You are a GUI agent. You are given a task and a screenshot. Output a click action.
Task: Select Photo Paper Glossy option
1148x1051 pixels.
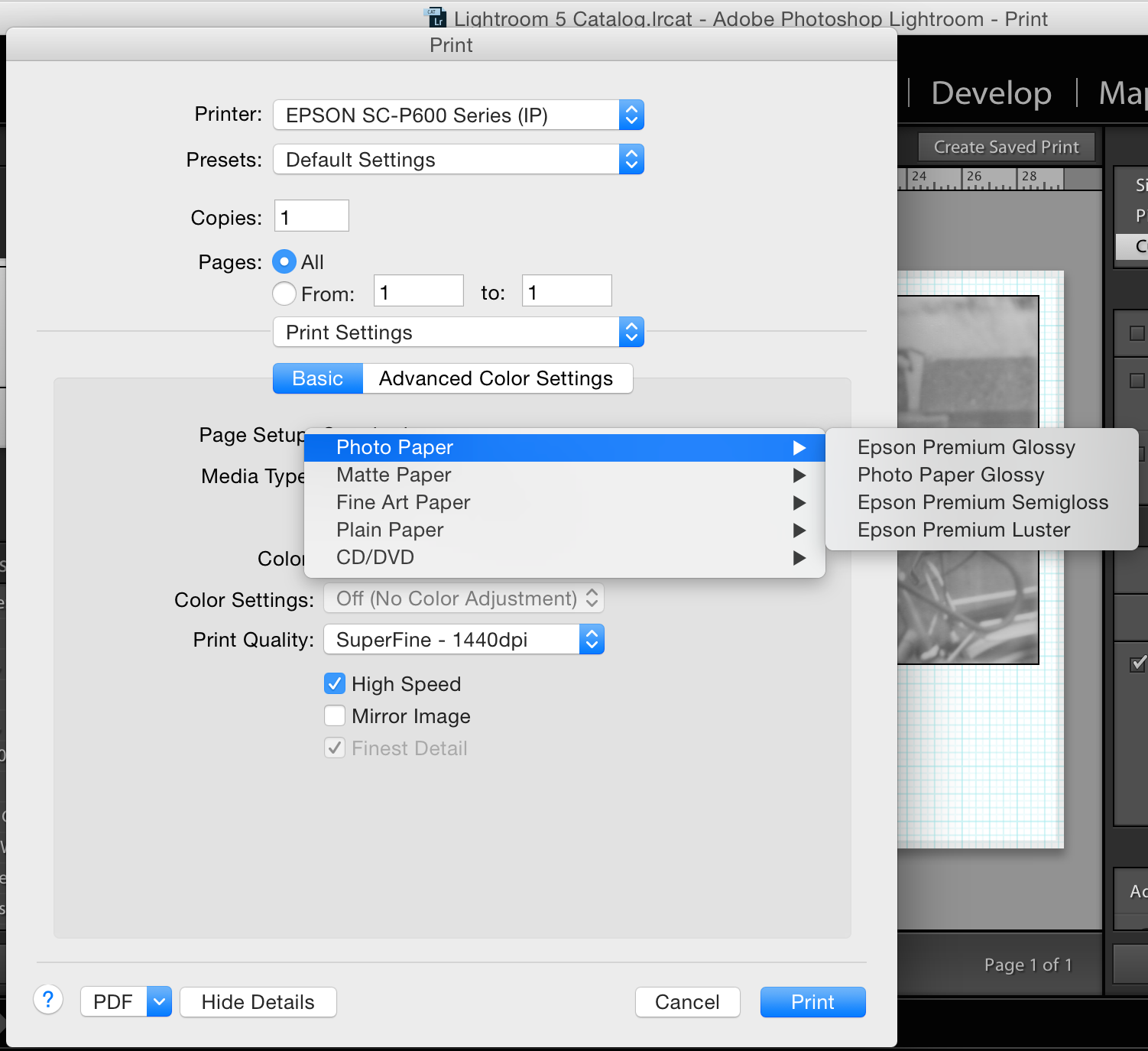pos(982,475)
